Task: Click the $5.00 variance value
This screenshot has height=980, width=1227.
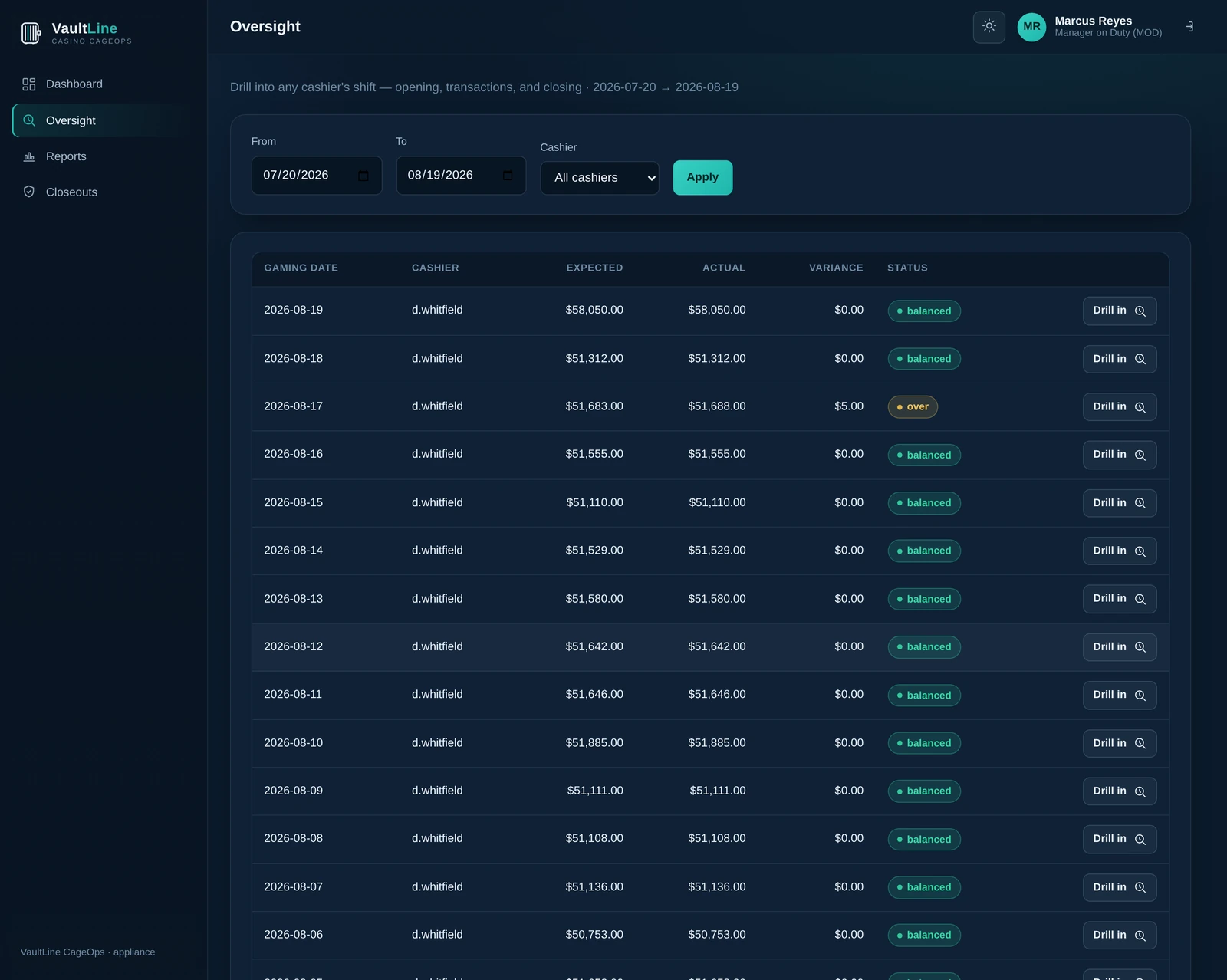Action: click(849, 406)
